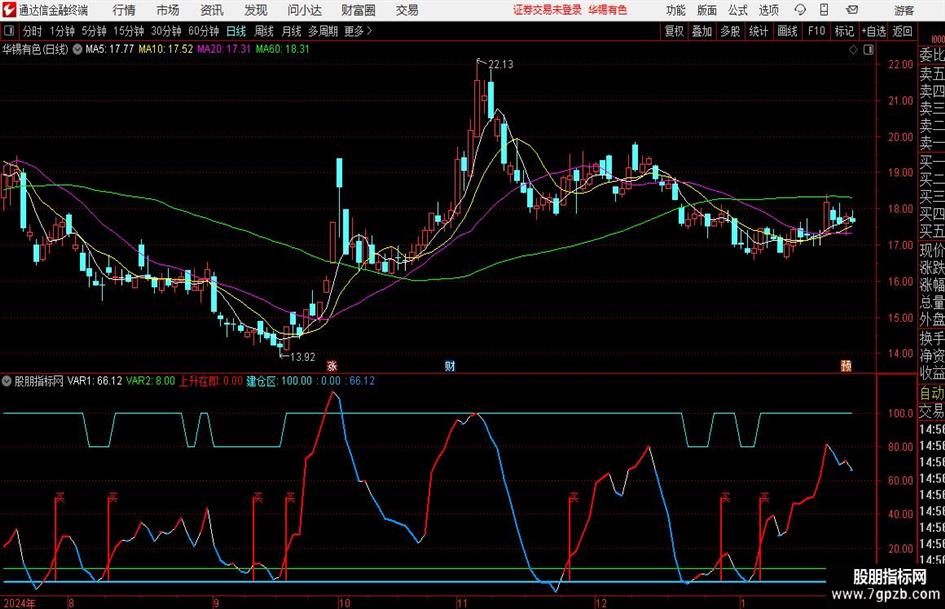This screenshot has height=609, width=945.
Task: Open the 资讯 menu
Action: click(x=212, y=10)
